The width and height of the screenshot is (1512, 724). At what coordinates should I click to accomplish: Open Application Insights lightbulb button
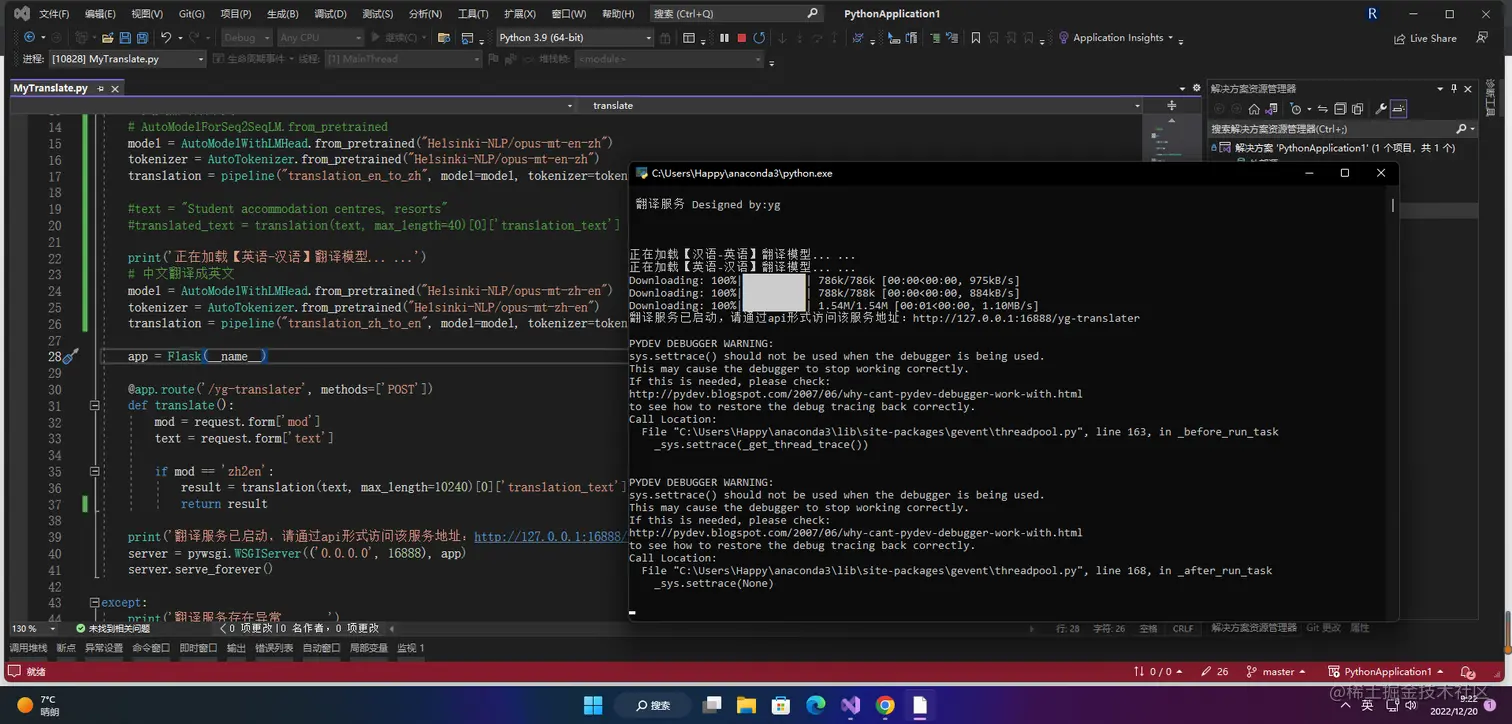coord(1118,38)
